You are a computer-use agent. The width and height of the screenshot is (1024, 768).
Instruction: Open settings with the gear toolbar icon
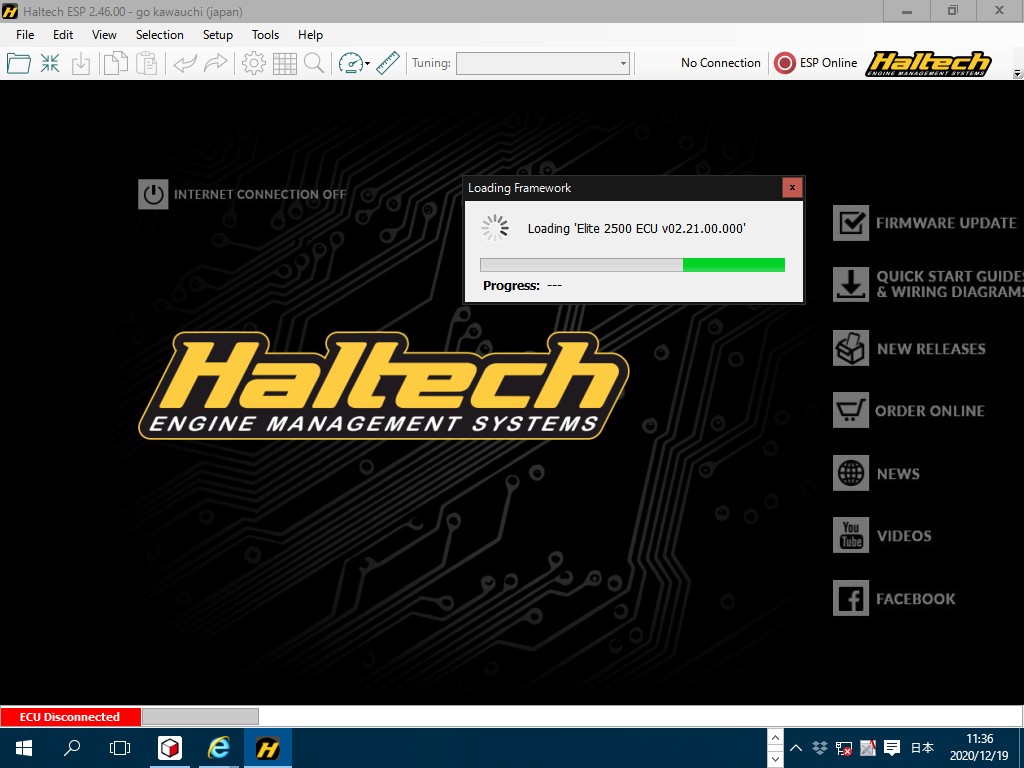(x=253, y=63)
